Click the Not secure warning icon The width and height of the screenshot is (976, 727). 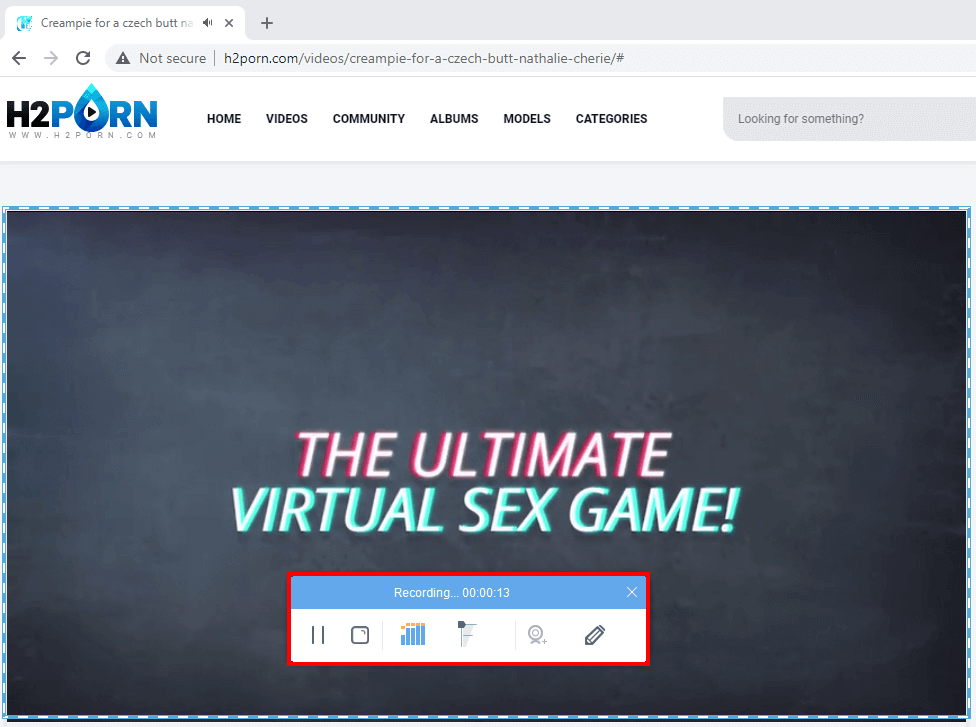pos(123,58)
